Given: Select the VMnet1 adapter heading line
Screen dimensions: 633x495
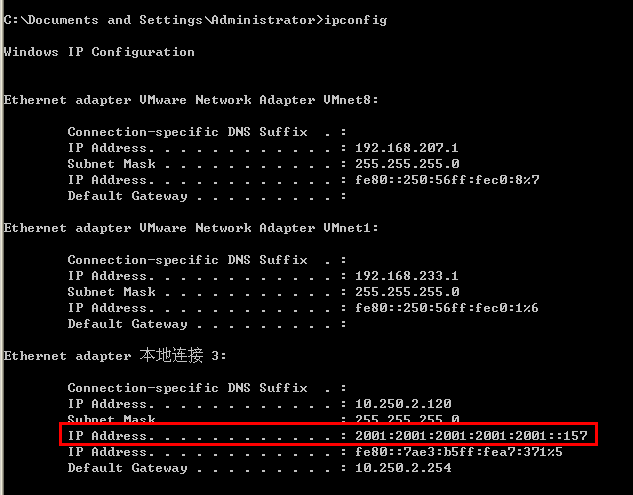Looking at the screenshot, I should 191,228.
